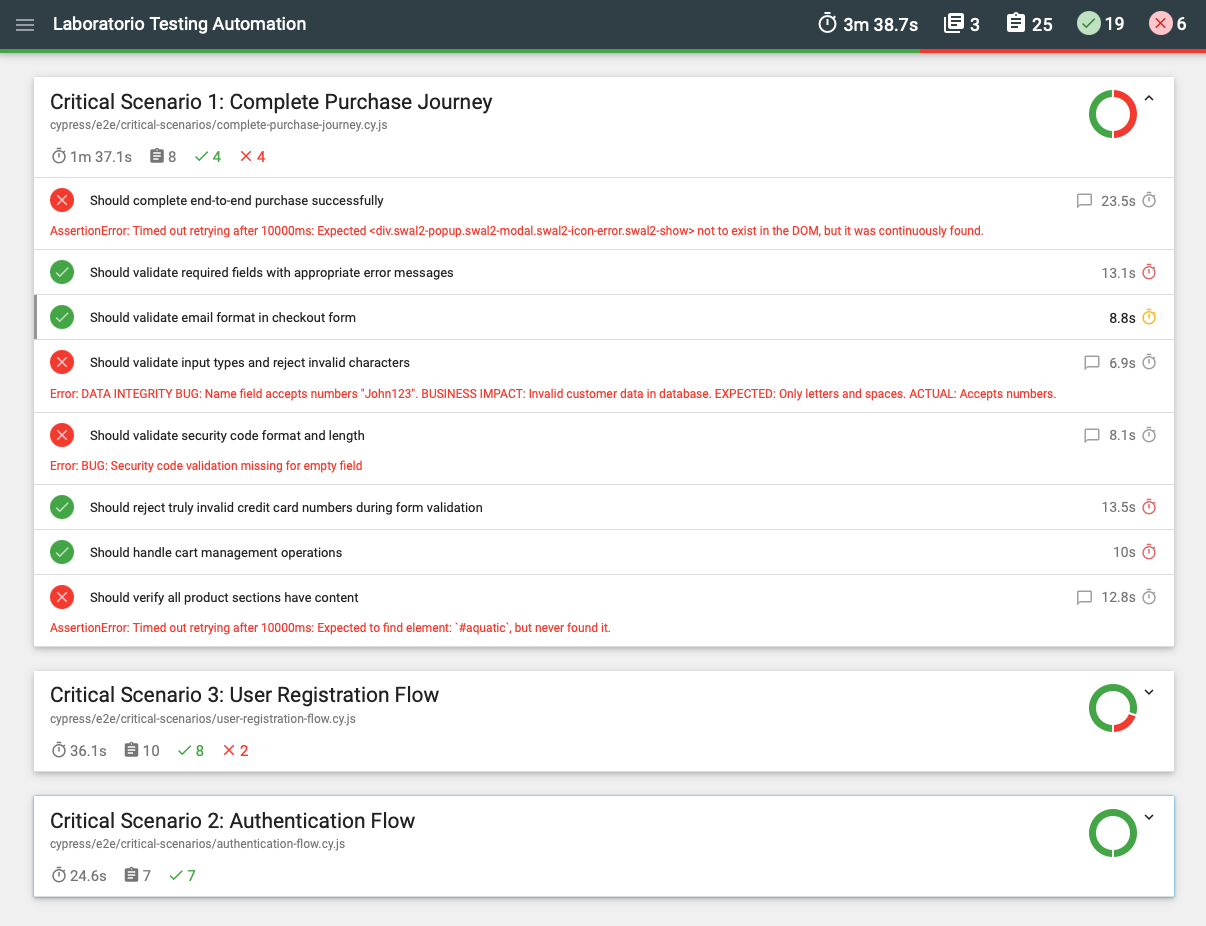Click the Scenario 1 pass/fail donut chart
Viewport: 1206px width, 926px height.
[1113, 114]
